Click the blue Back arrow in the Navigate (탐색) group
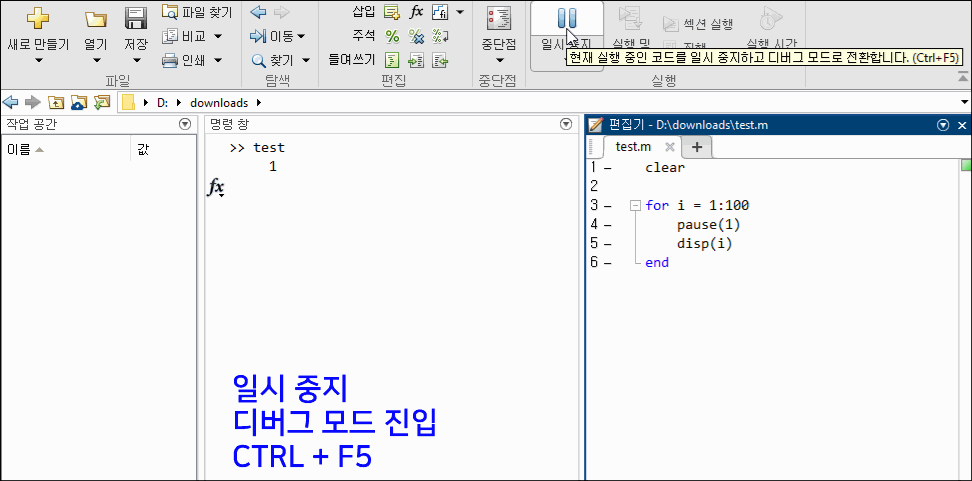Screen dimensions: 972x481 258,12
